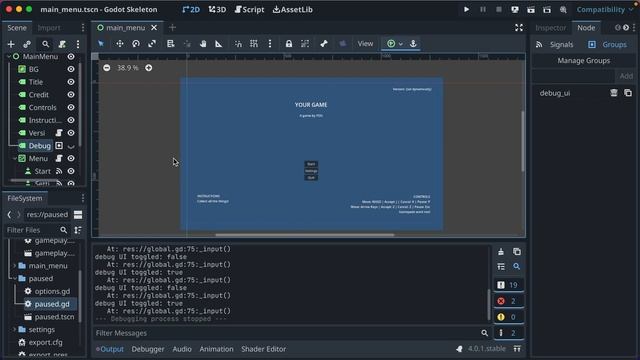
Task: Toggle standard messages filter showing 19
Action: pyautogui.click(x=509, y=285)
